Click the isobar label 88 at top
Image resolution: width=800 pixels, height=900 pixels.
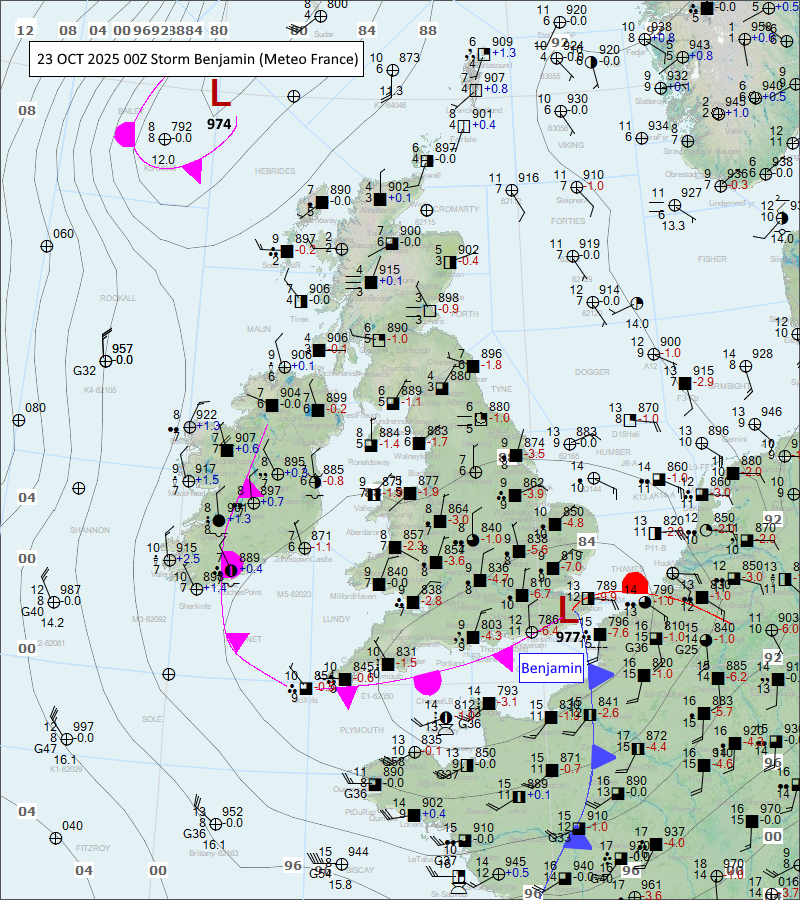[x=428, y=31]
